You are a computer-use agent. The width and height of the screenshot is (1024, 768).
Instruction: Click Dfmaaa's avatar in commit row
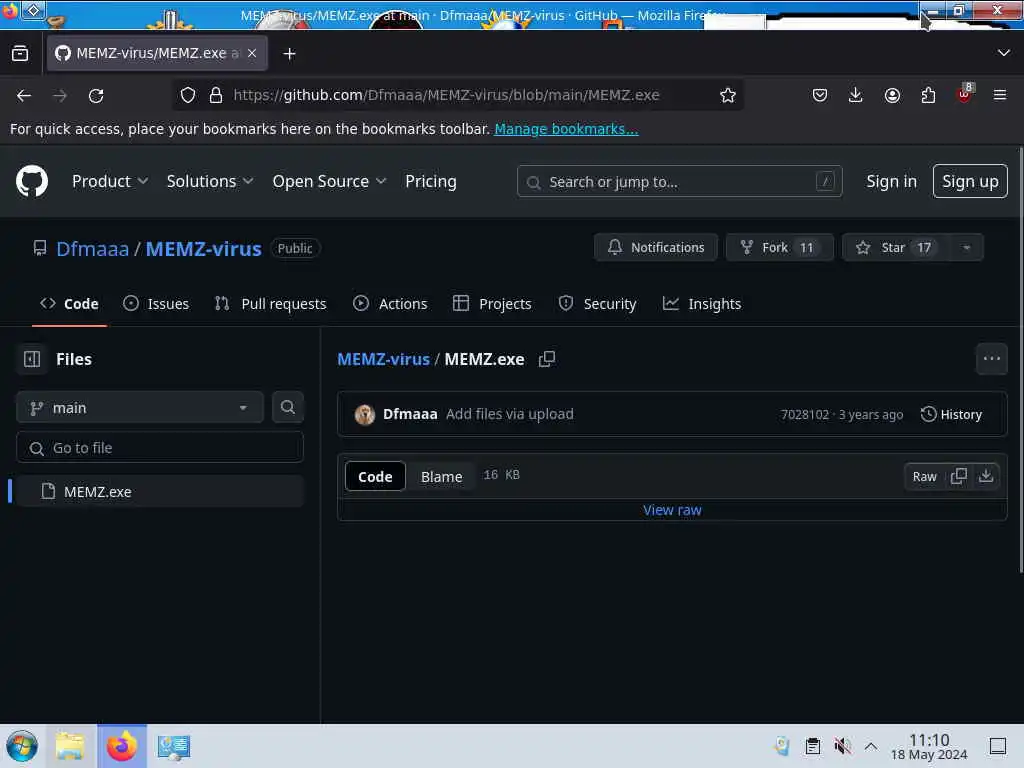(x=364, y=414)
